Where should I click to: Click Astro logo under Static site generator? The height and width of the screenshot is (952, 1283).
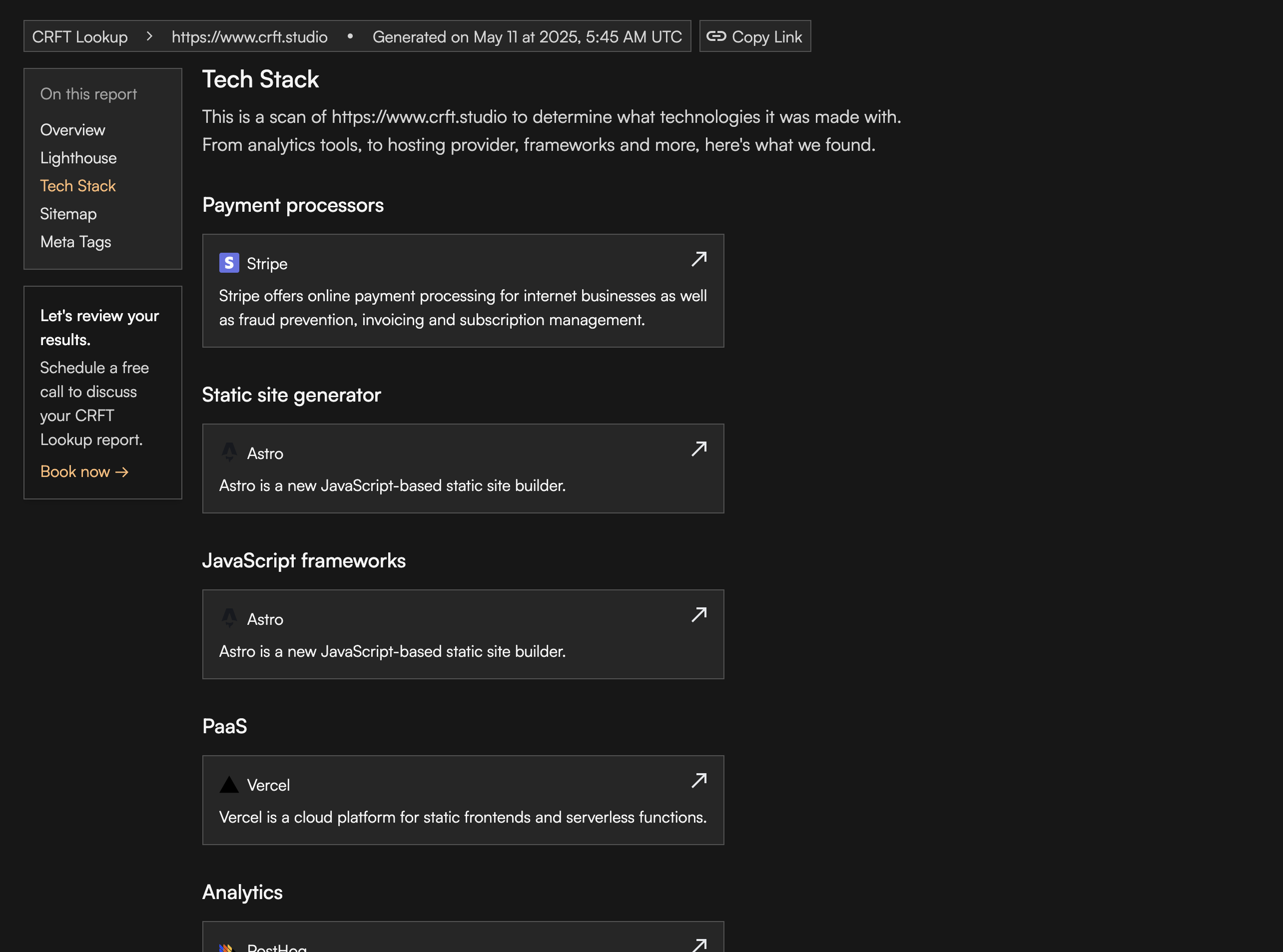(229, 453)
